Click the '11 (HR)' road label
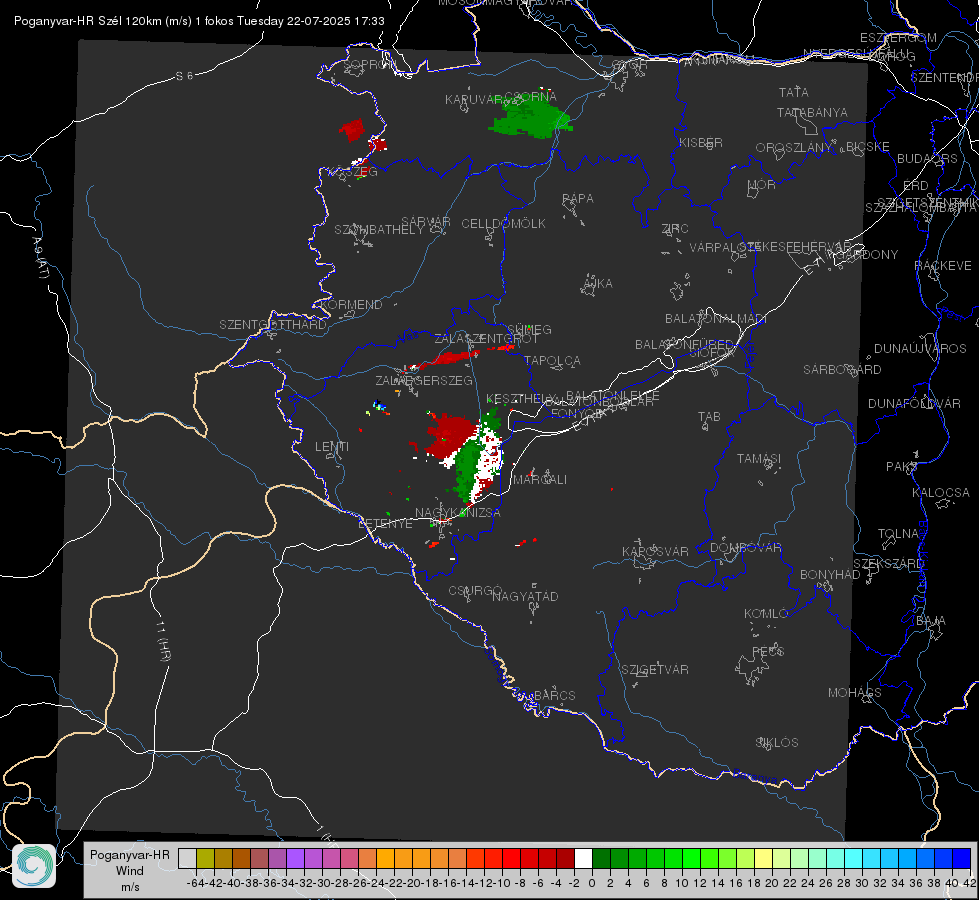 coord(163,641)
